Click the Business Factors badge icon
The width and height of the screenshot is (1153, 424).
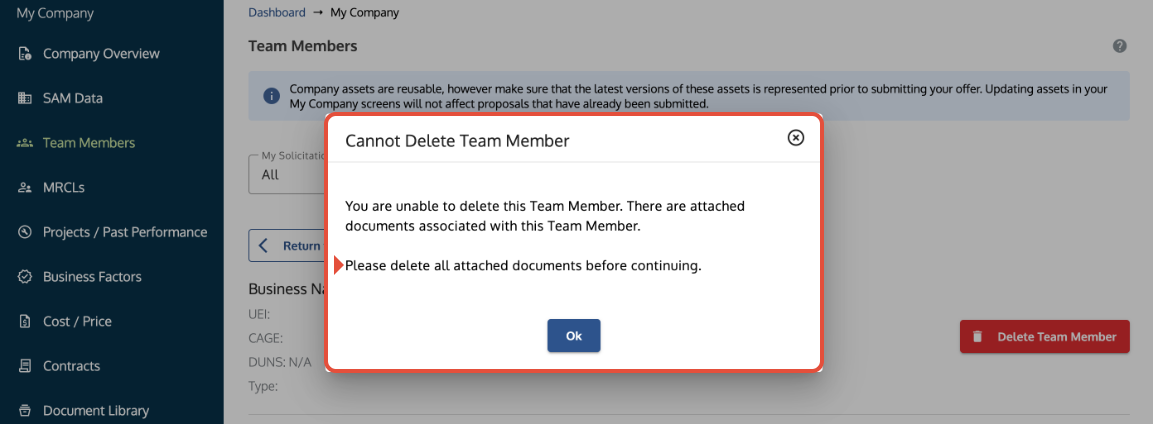[24, 277]
